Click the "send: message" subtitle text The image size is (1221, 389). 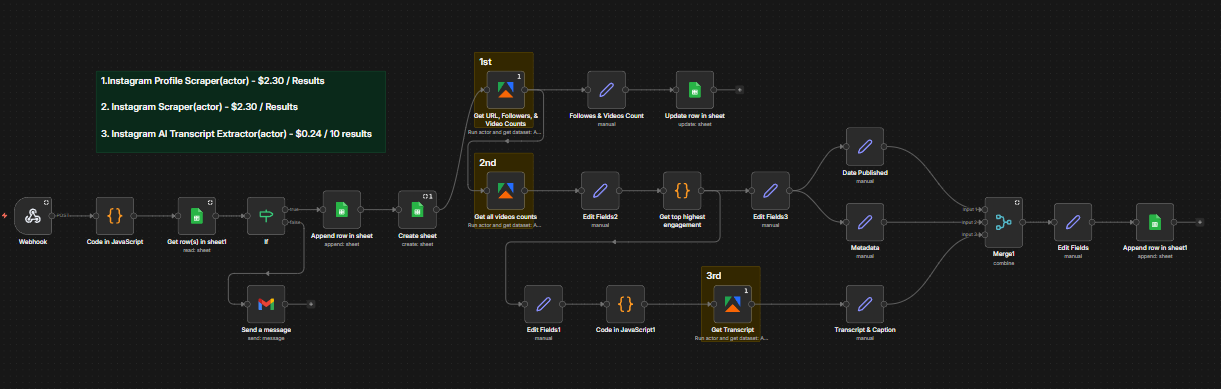[266, 338]
